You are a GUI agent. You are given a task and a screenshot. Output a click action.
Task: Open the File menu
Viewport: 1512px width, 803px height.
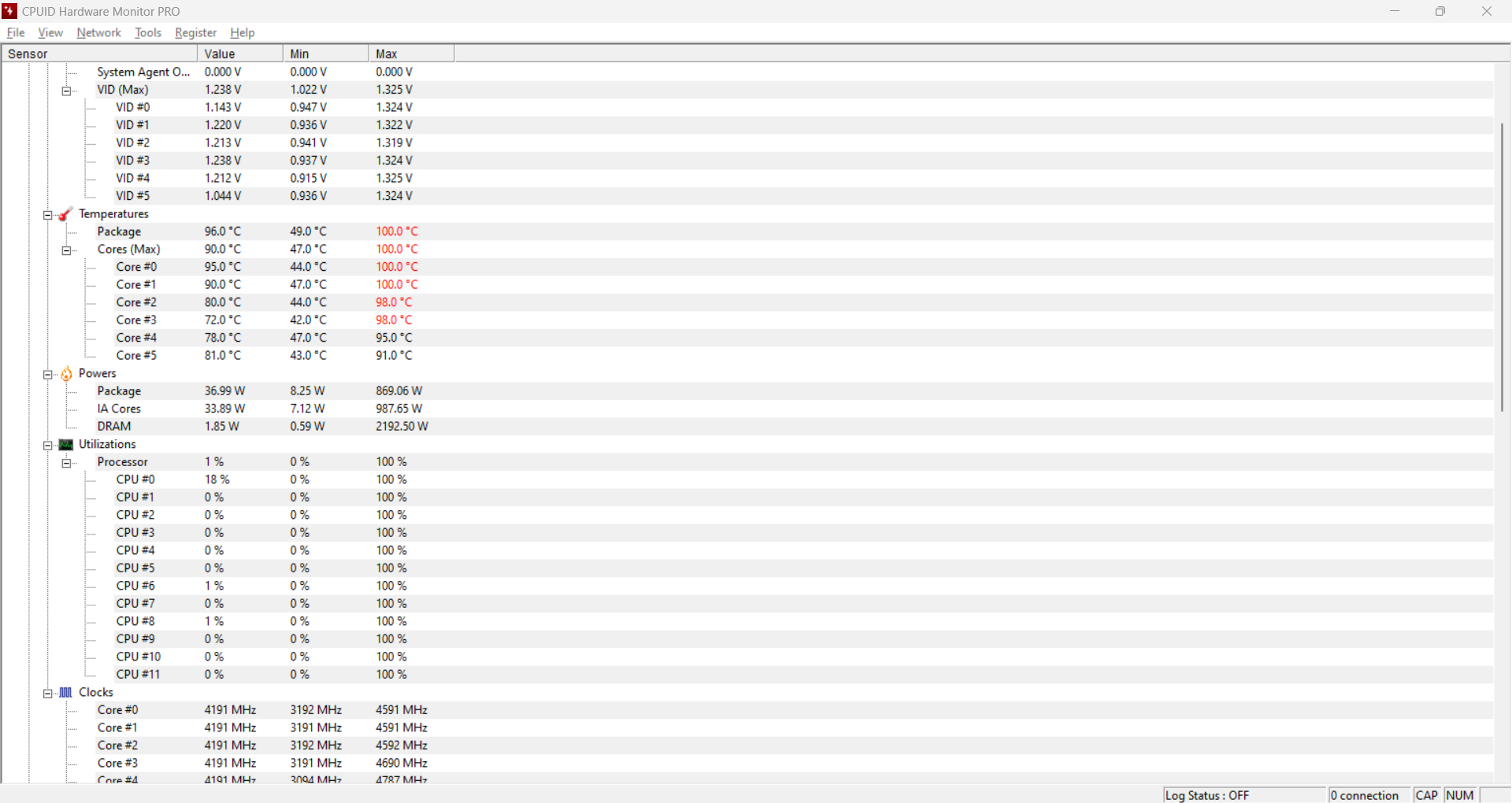pos(16,32)
